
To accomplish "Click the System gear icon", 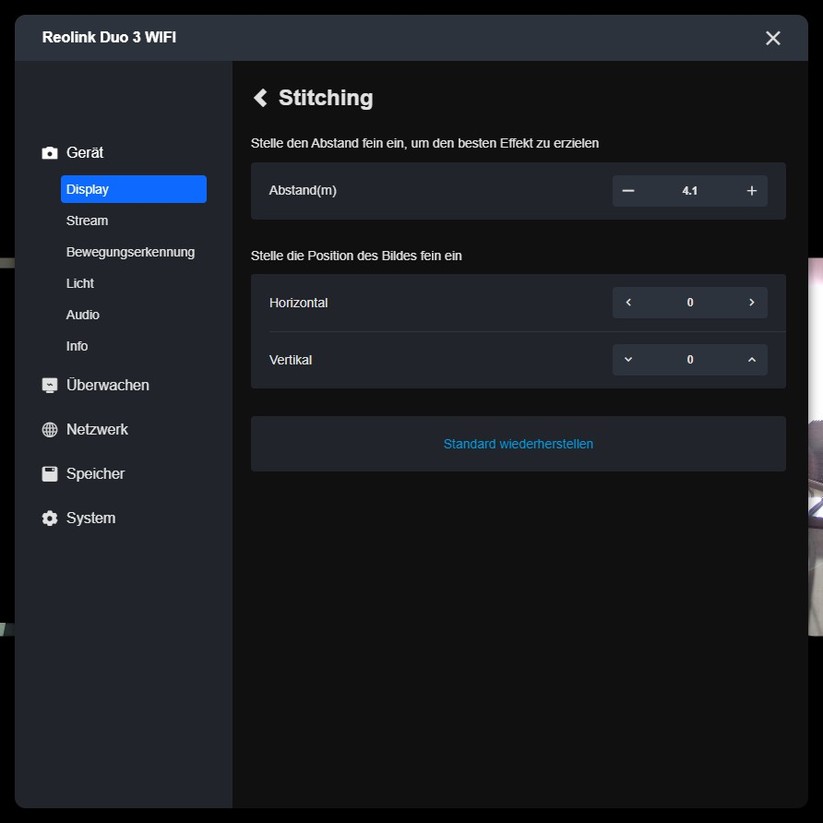I will [48, 517].
